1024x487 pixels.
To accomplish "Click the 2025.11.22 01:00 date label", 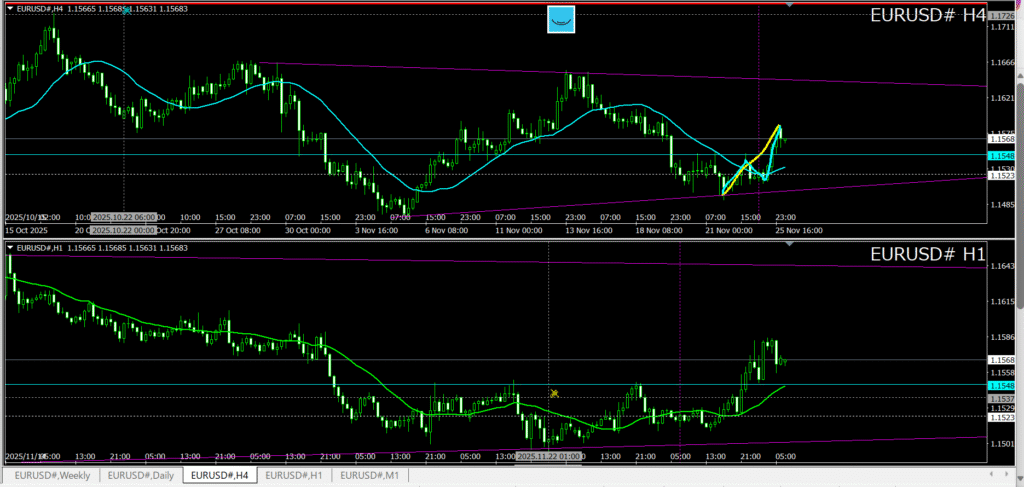I will tap(548, 456).
